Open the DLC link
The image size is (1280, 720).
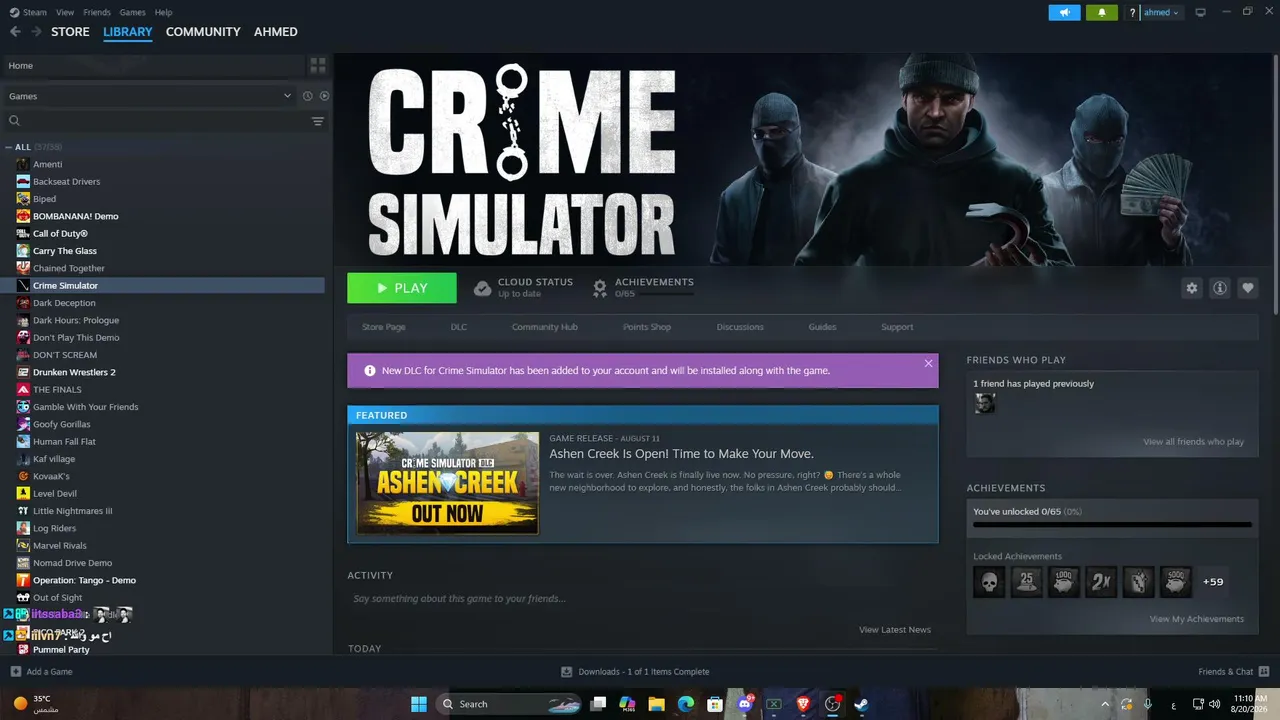[459, 327]
